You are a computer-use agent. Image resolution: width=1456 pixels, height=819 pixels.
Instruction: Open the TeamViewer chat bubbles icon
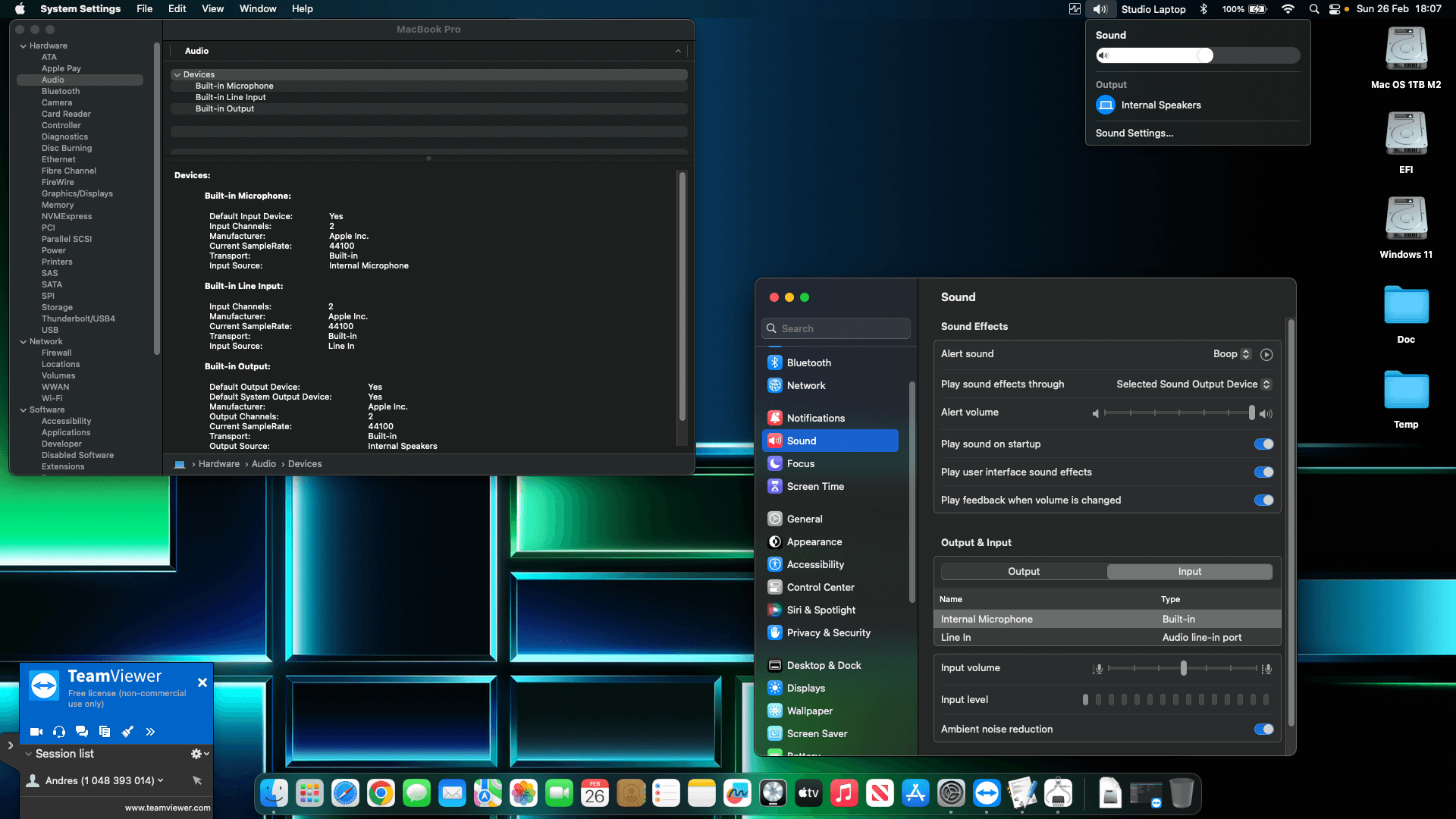tap(82, 732)
